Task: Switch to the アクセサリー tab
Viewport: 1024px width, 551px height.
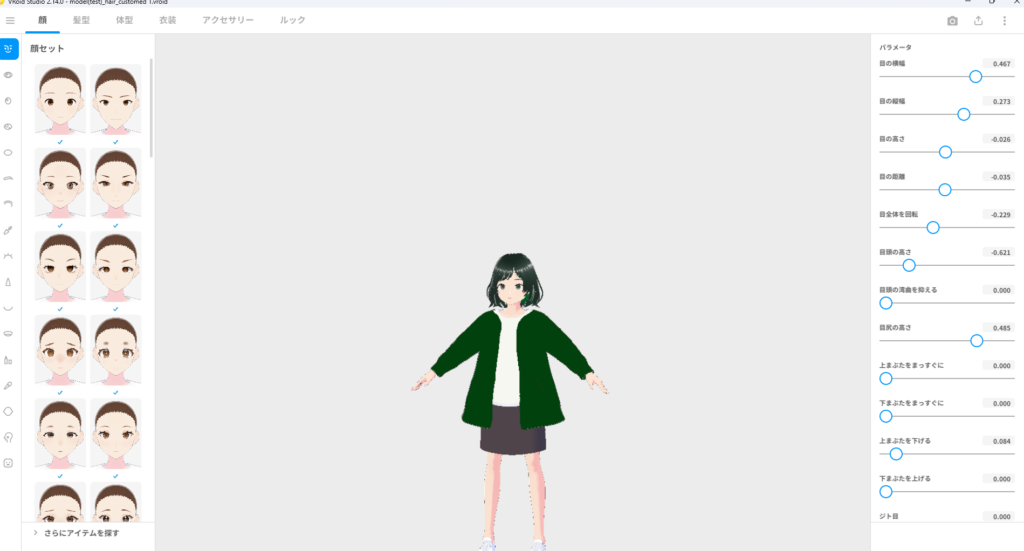Action: 228,20
